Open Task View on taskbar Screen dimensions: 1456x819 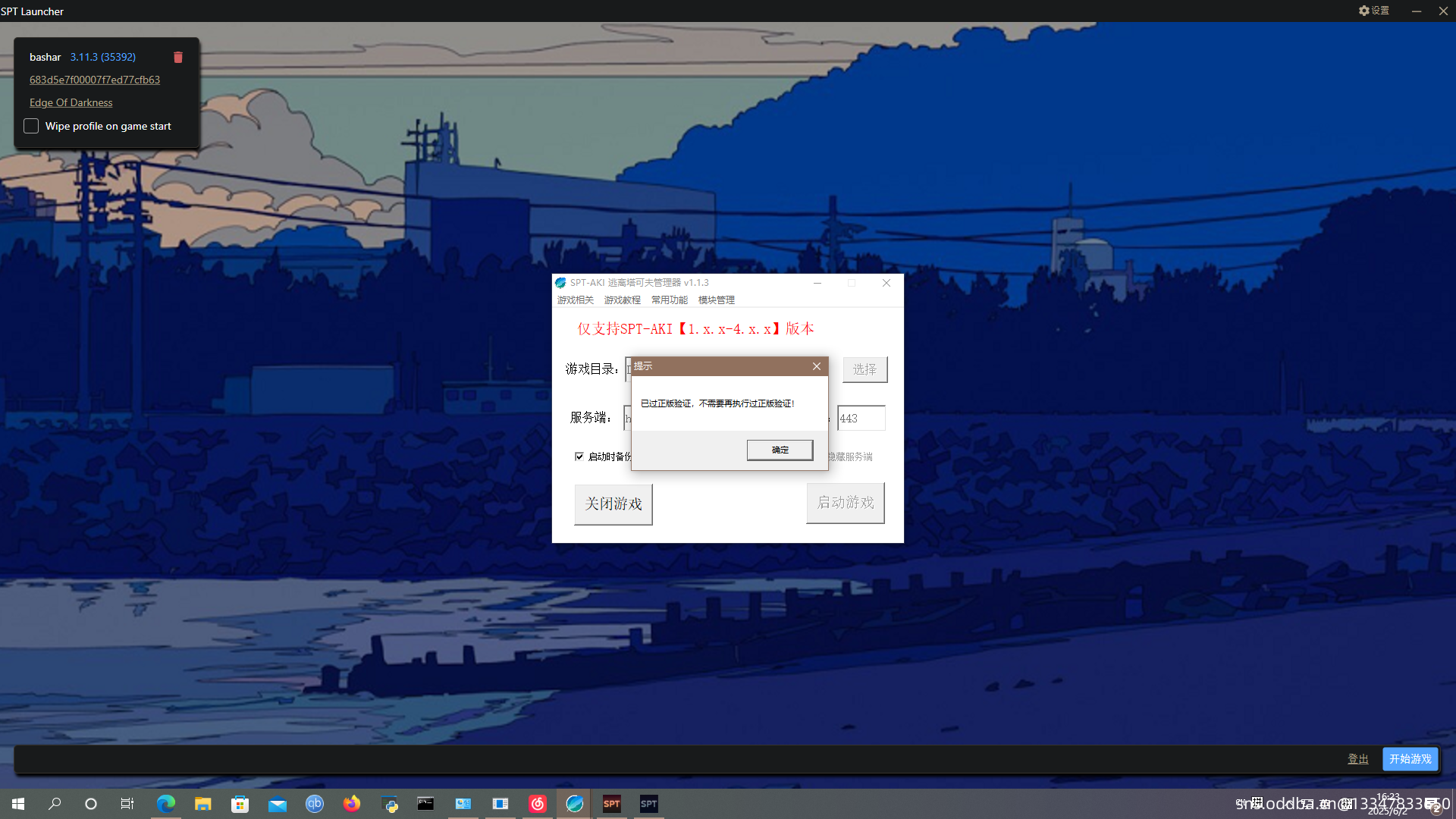pos(127,804)
